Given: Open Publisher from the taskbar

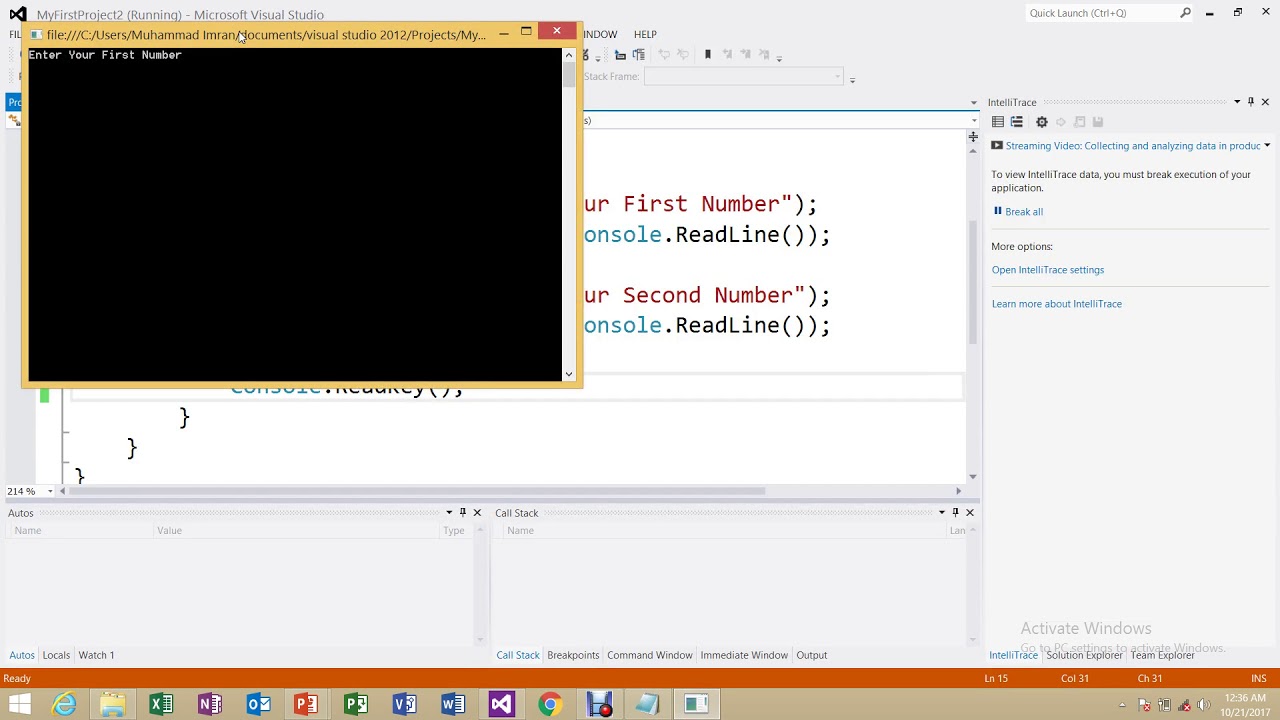Looking at the screenshot, I should coord(355,704).
